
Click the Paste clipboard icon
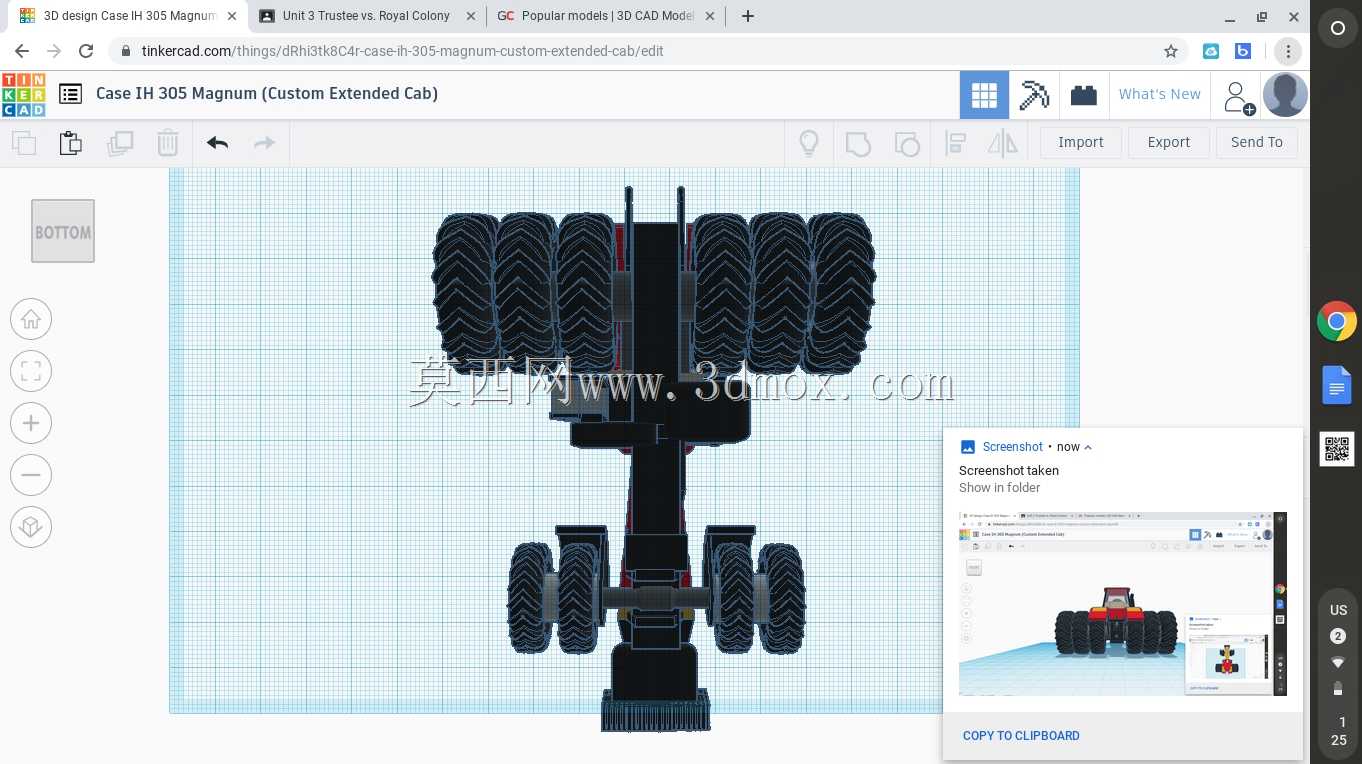pyautogui.click(x=71, y=143)
